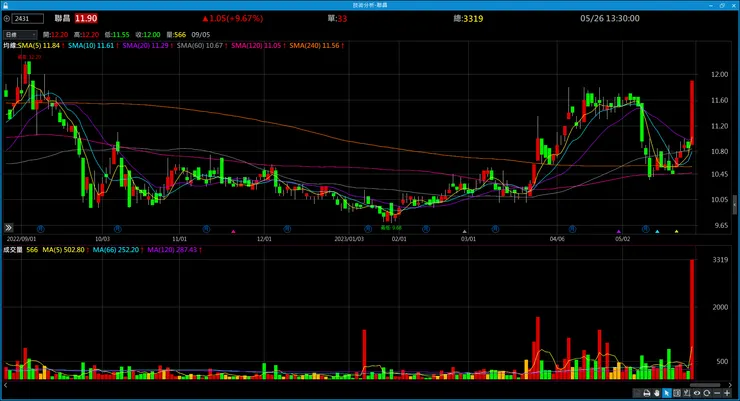740x401 pixels.
Task: Click the 11.90 last price box
Action: (86, 18)
